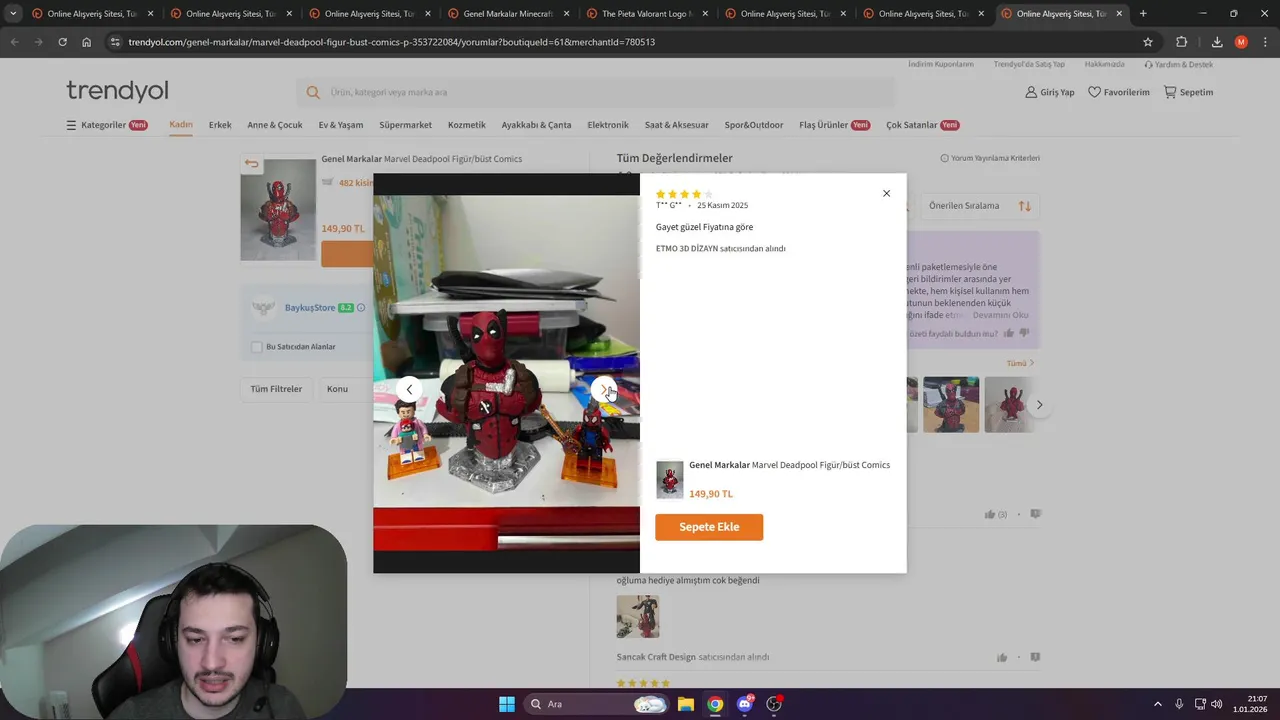Open Discord from taskbar
Screen dimensions: 1280x720
point(744,704)
